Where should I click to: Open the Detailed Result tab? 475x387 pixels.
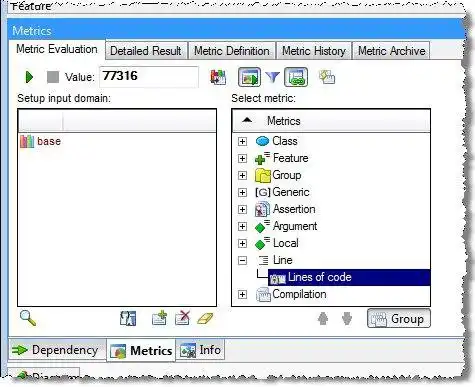146,51
